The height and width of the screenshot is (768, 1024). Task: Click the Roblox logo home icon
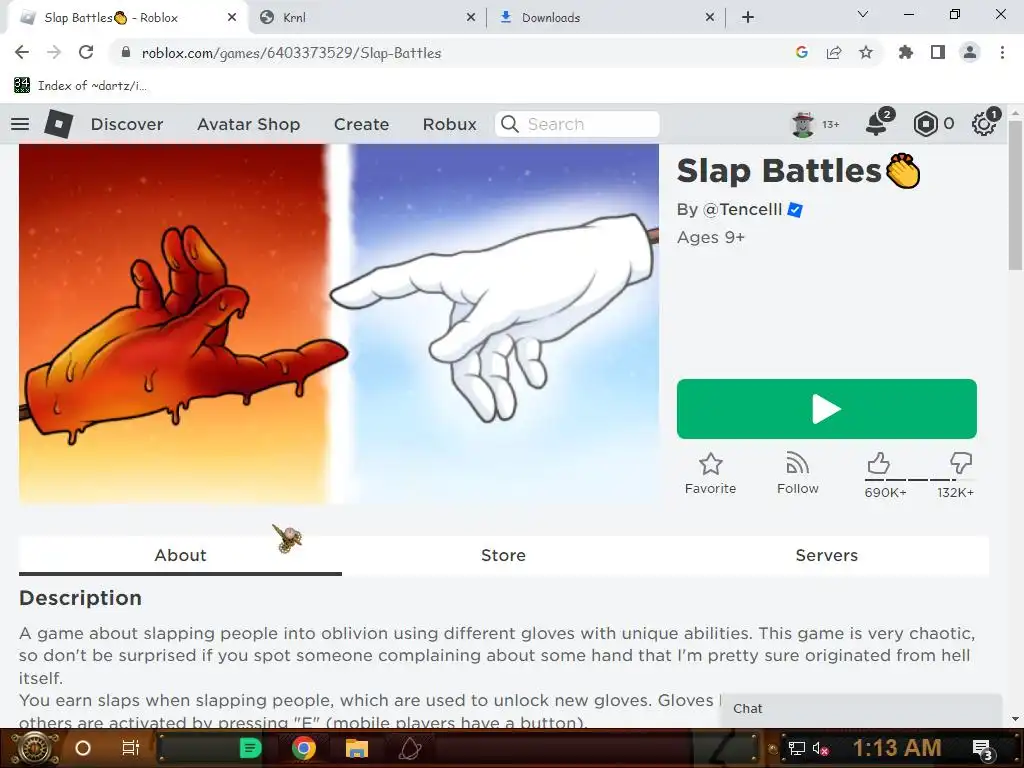[59, 124]
